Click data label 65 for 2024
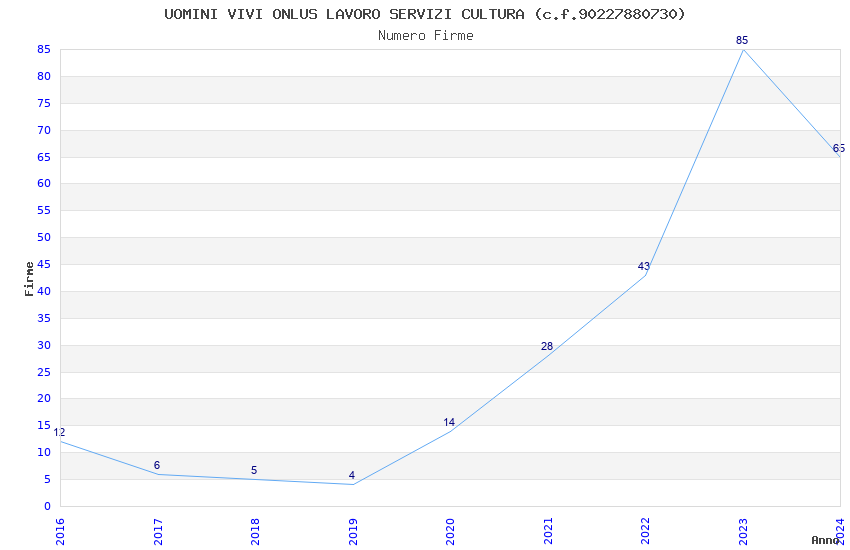The image size is (850, 550). click(x=839, y=148)
